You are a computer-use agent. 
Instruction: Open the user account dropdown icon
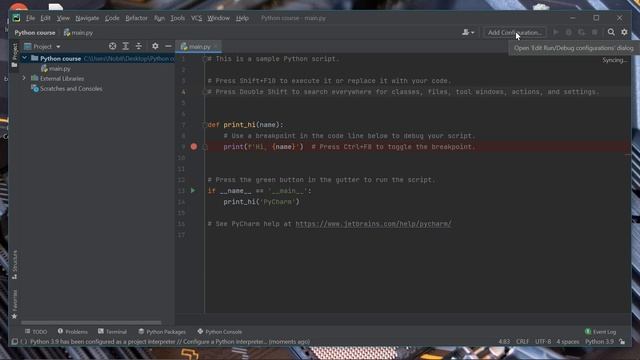point(468,32)
